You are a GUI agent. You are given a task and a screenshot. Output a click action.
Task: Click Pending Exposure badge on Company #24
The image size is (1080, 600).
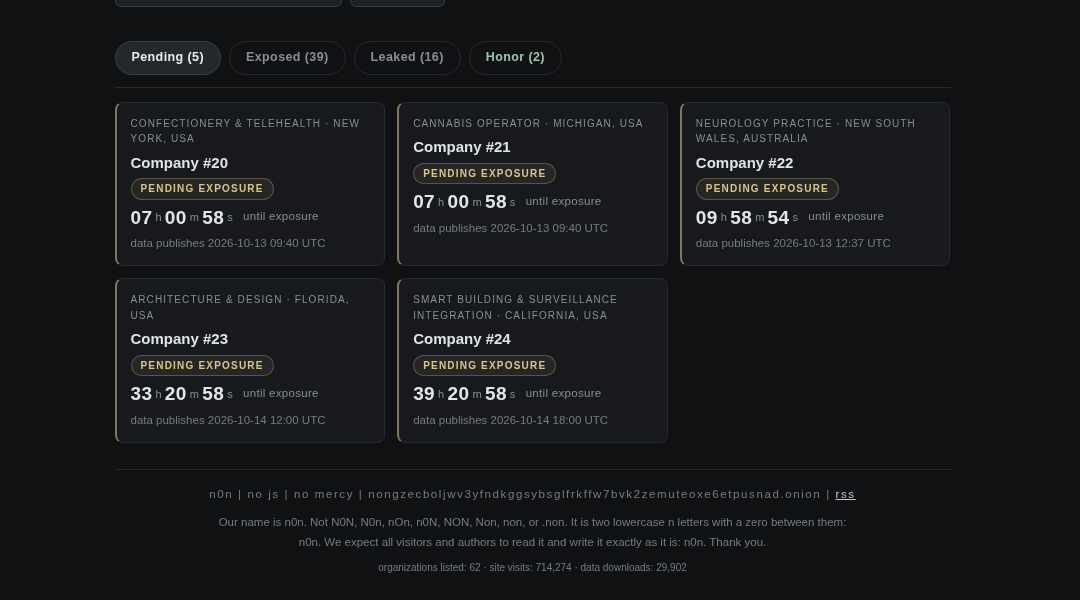click(484, 366)
